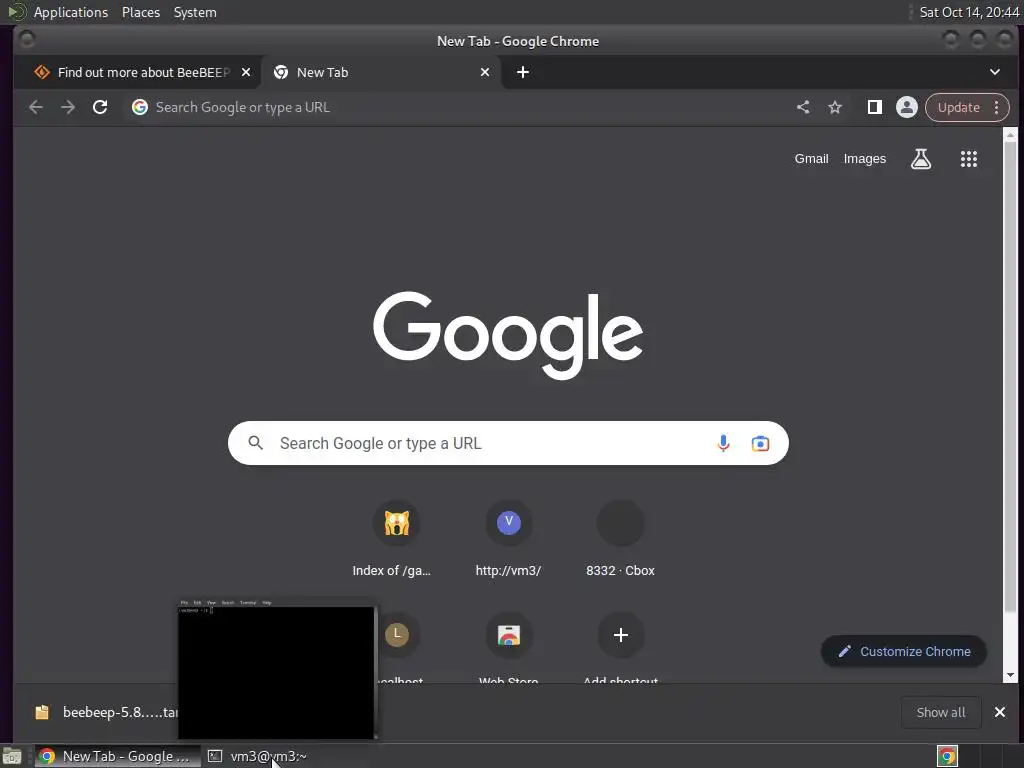Open the Images link
Screen dimensions: 1024x768
(865, 159)
